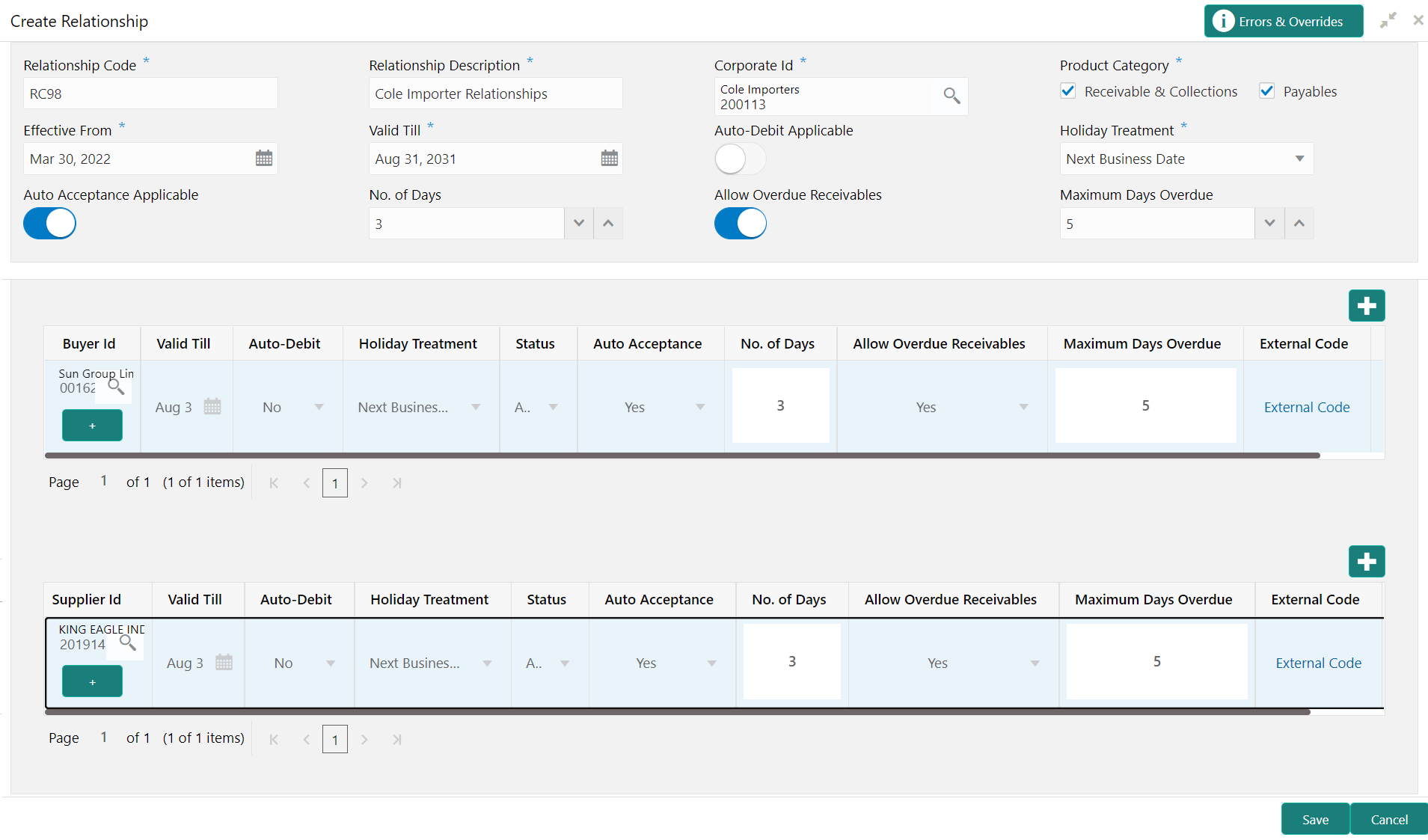Increase the Maximum Days Overdue value

point(1299,223)
